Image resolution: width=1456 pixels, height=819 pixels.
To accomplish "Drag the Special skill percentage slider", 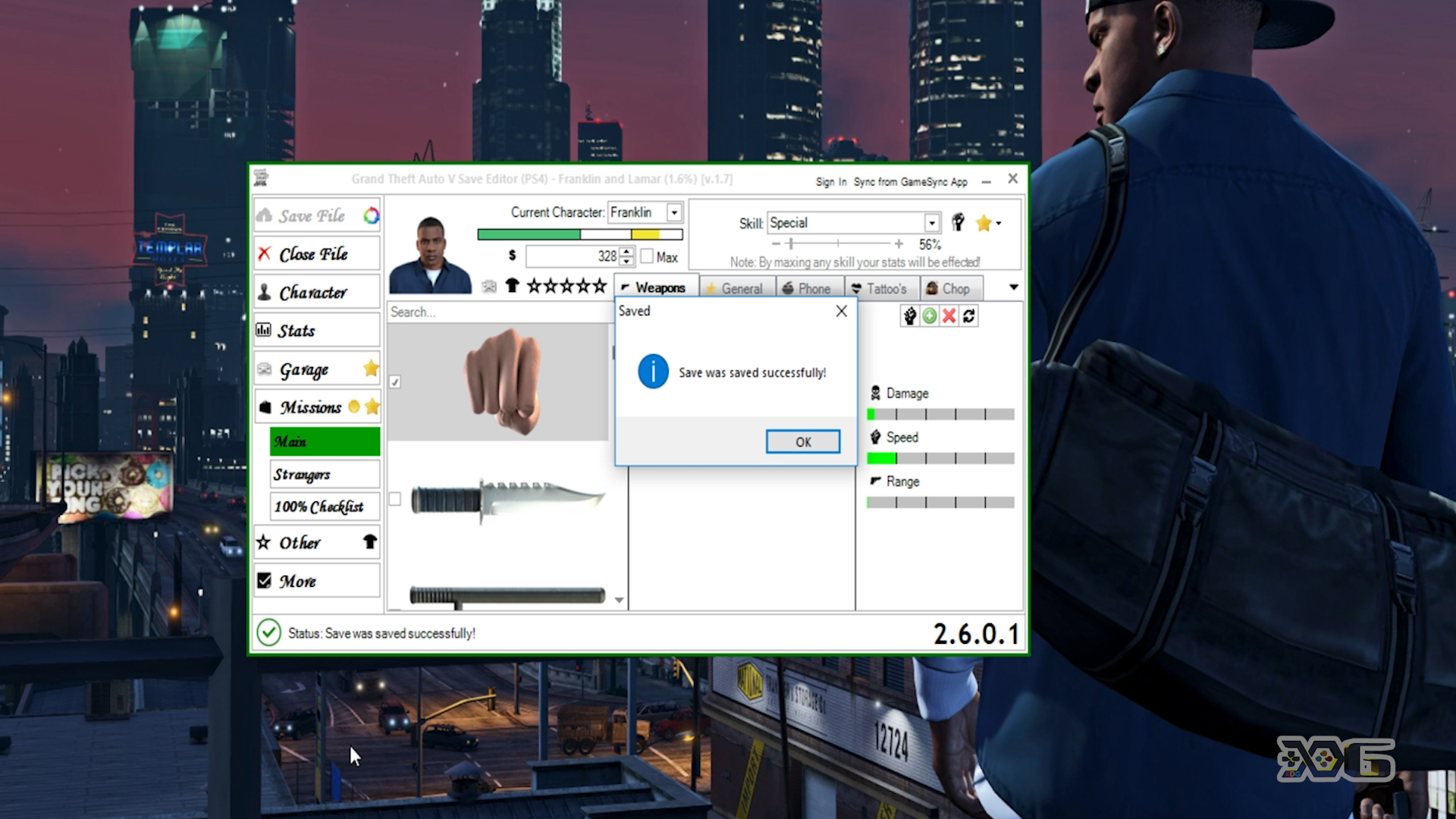I will click(x=791, y=242).
